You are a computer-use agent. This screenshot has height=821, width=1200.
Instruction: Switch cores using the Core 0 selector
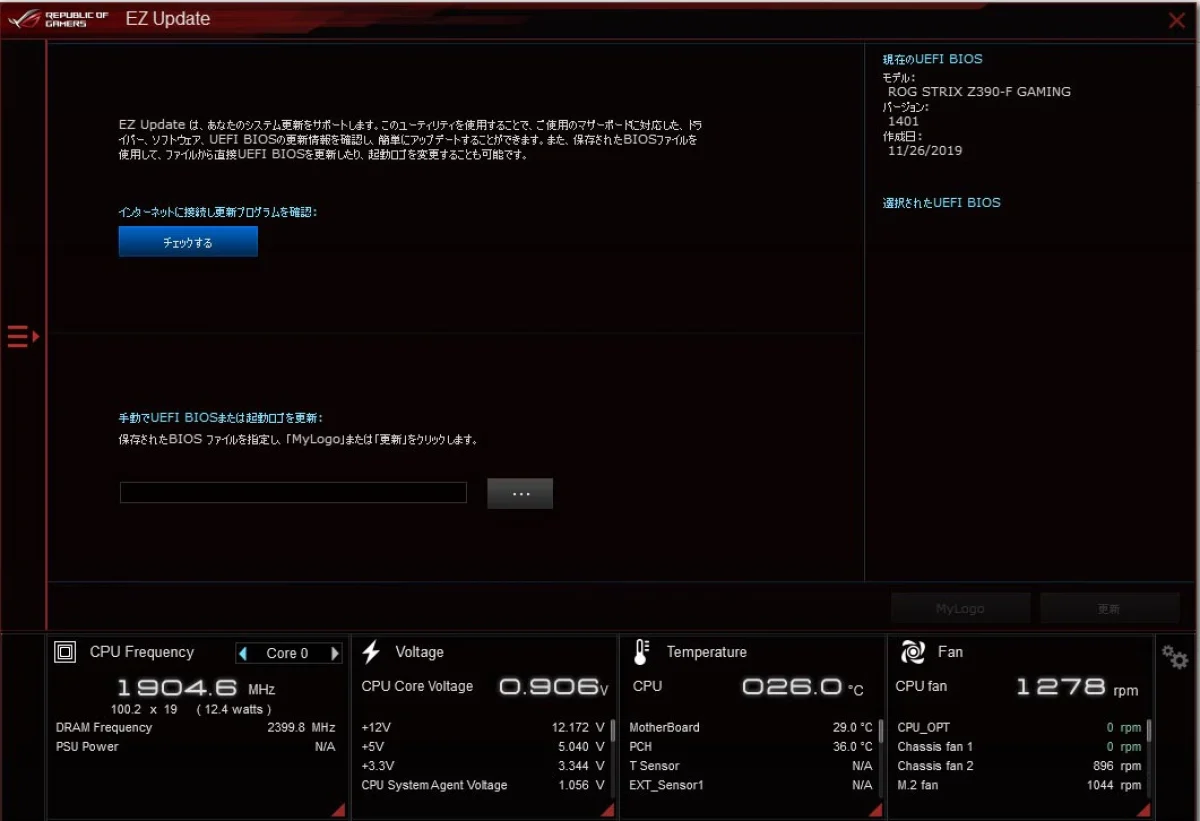pyautogui.click(x=290, y=653)
